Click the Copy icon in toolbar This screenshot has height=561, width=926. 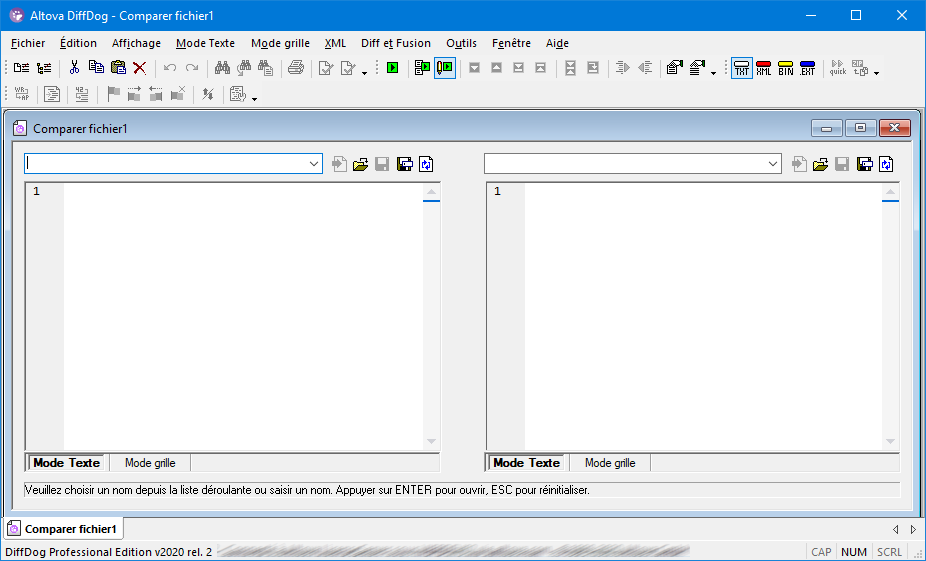pos(96,68)
